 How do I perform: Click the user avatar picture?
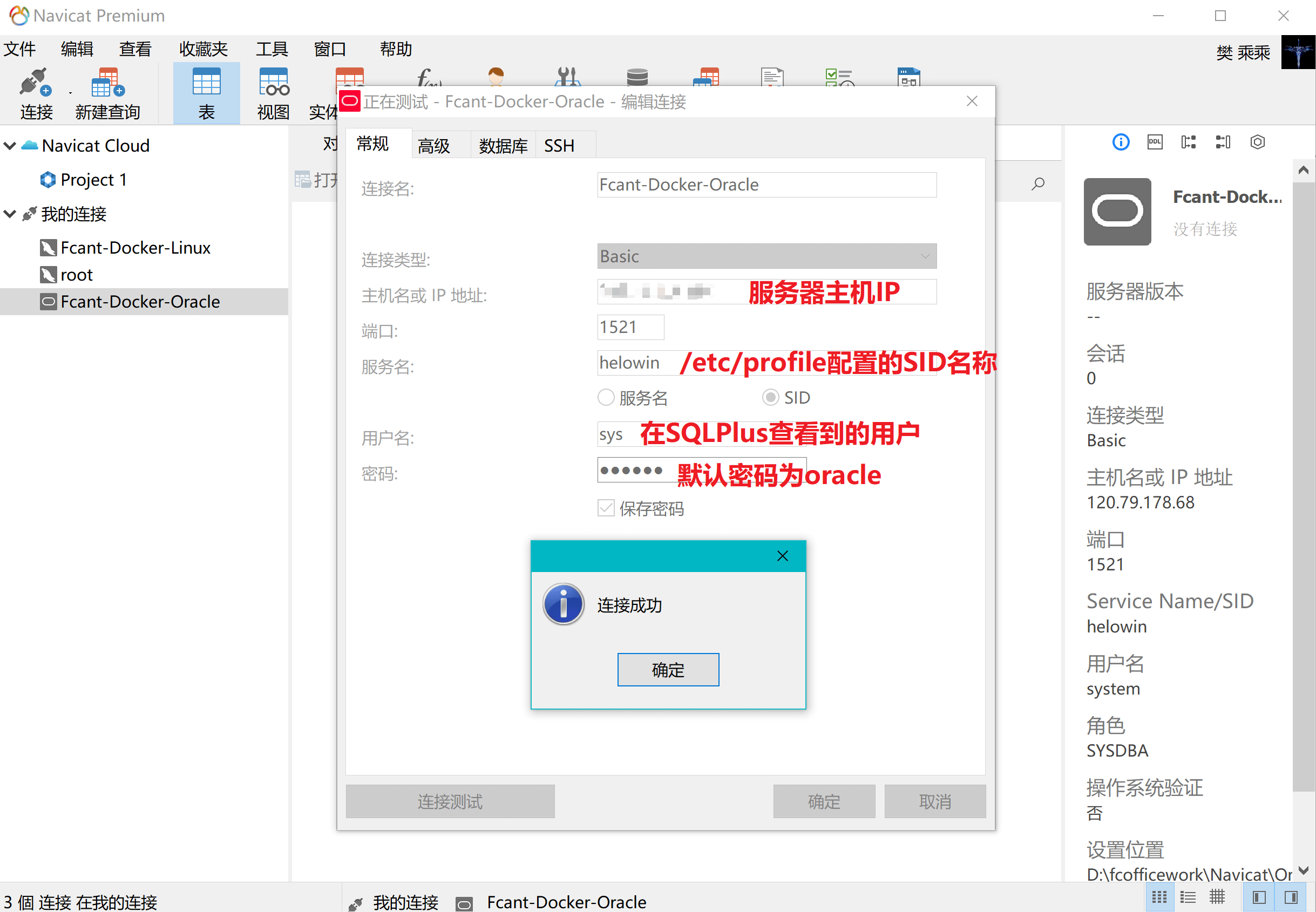coord(1297,52)
